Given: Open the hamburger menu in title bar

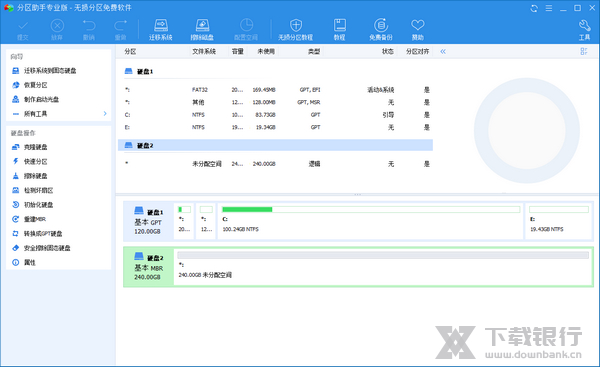Looking at the screenshot, I should [549, 8].
